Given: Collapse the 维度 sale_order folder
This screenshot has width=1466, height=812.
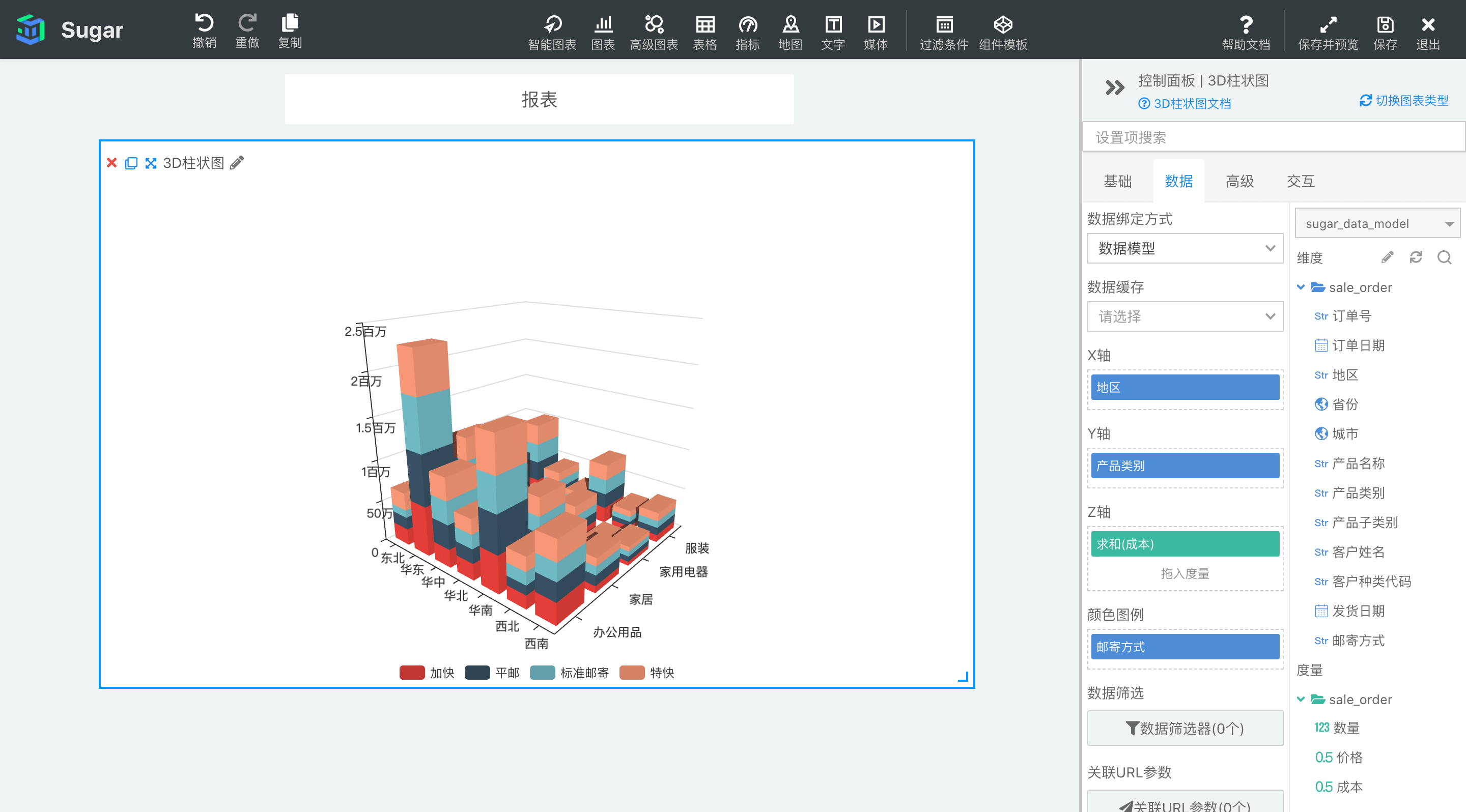Looking at the screenshot, I should [1301, 287].
